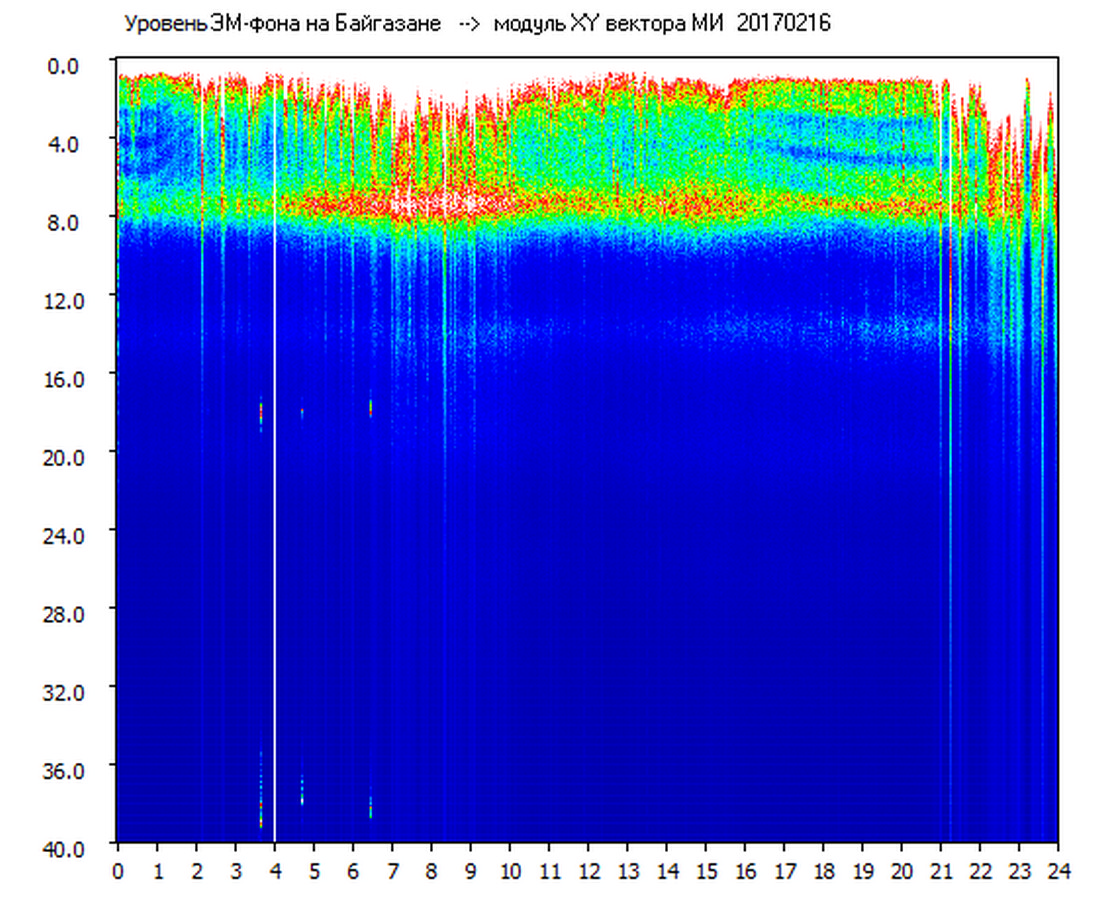Click the red spot at level 18 before hour 4

pos(261,410)
